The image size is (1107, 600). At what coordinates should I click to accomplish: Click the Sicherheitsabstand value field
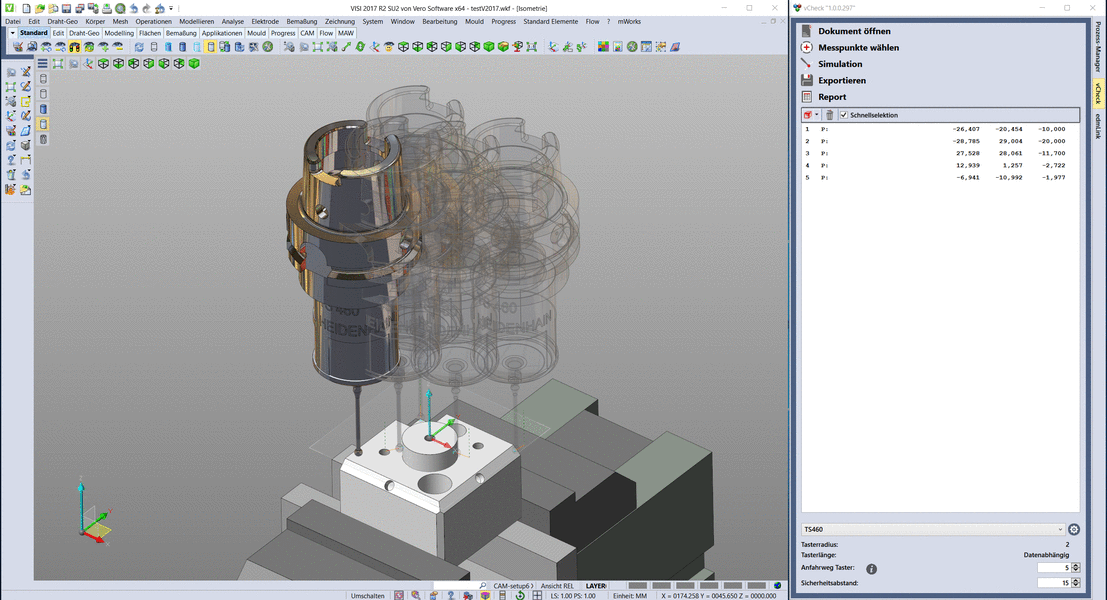pyautogui.click(x=1054, y=583)
